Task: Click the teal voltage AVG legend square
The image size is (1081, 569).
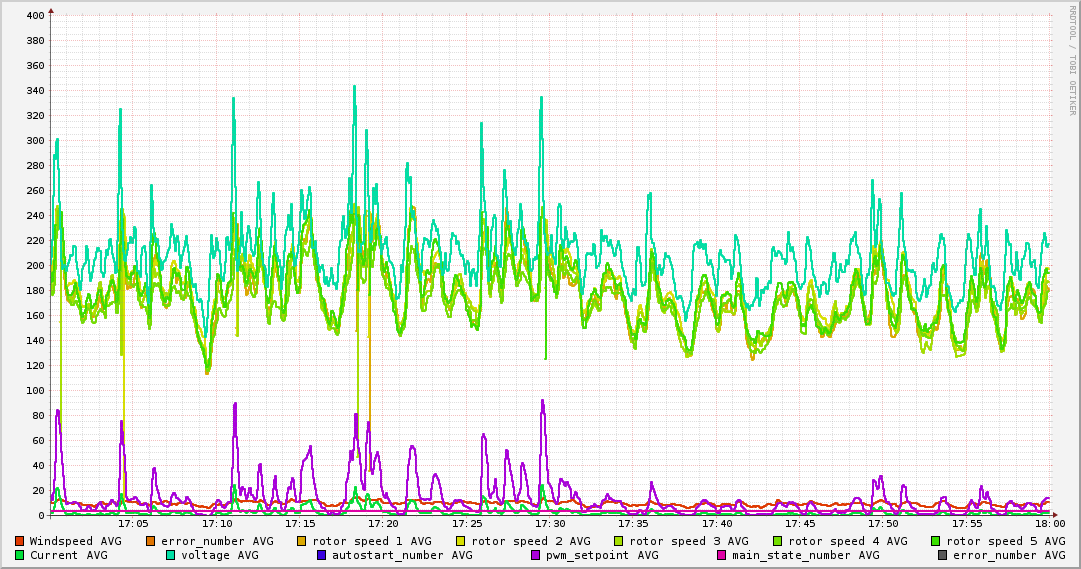Action: pyautogui.click(x=170, y=555)
